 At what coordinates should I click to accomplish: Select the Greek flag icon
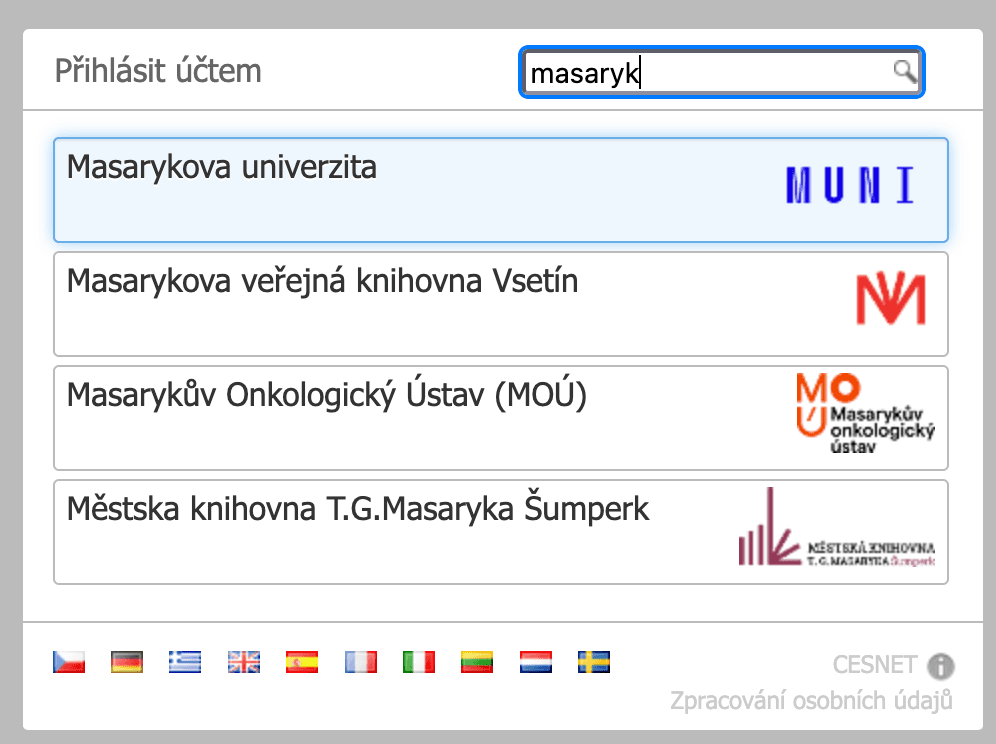pos(184,661)
